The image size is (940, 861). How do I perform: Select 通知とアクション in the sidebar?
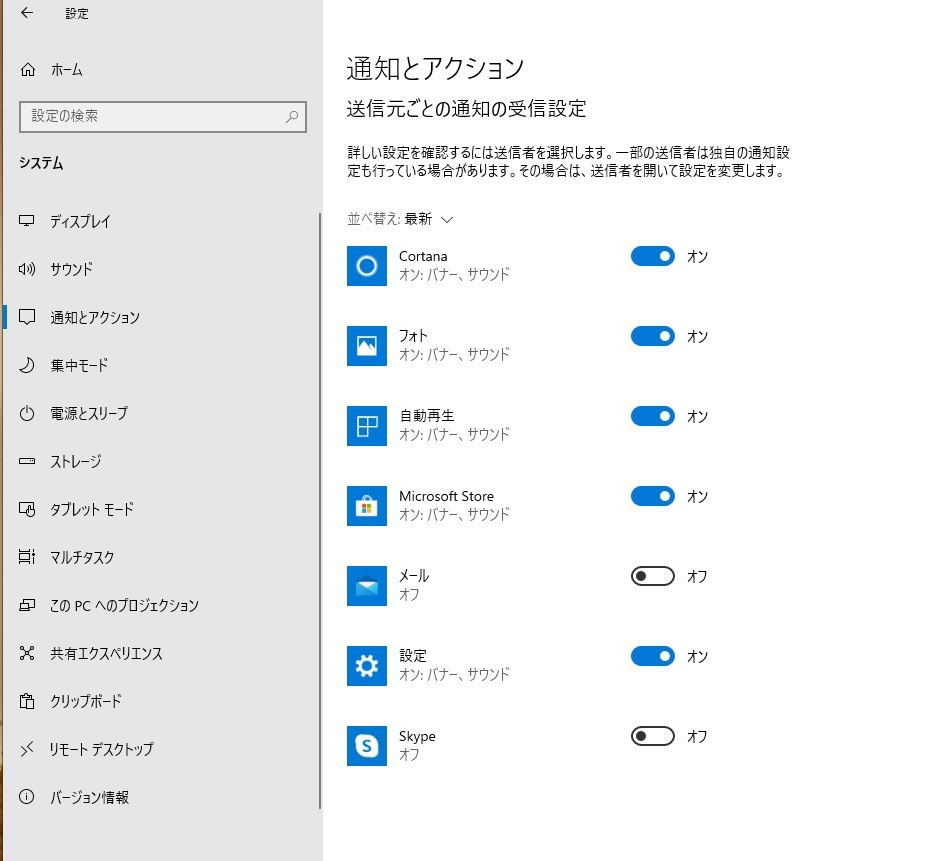[95, 317]
